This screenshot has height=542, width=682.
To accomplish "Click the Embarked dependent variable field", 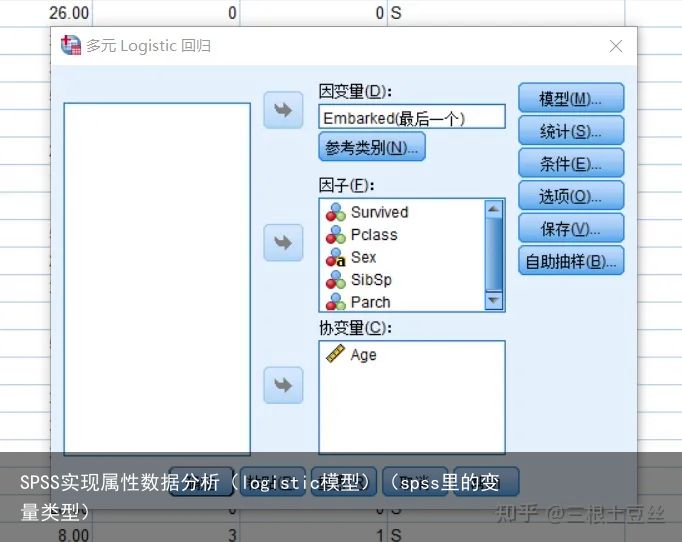I will (x=412, y=117).
